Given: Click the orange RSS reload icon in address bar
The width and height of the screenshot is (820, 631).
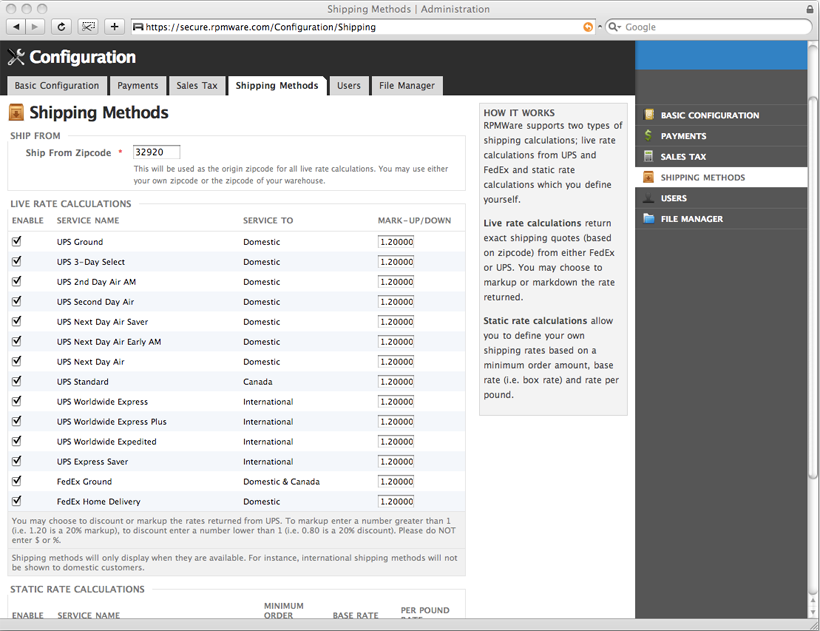Looking at the screenshot, I should pos(588,27).
